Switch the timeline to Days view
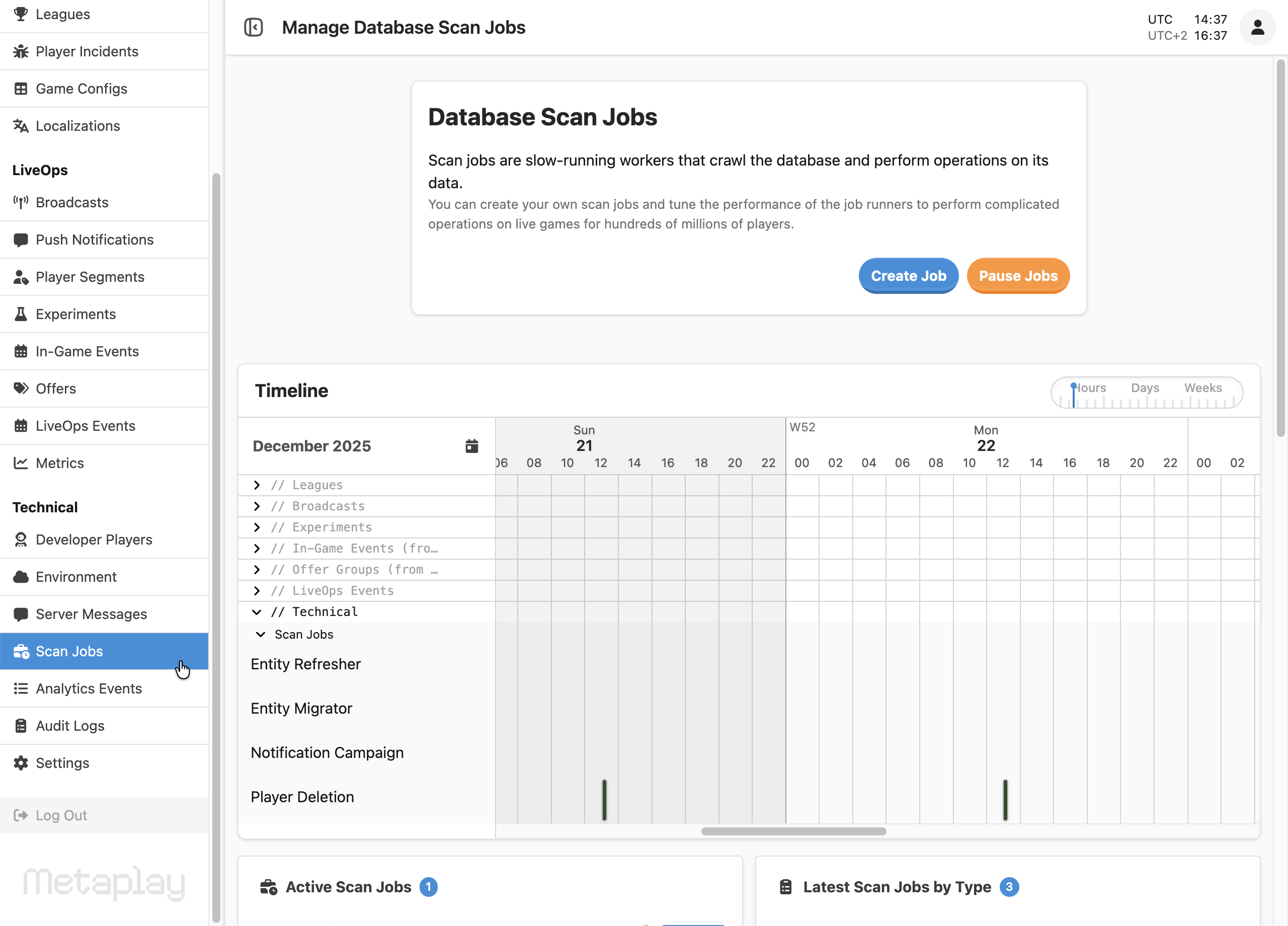This screenshot has width=1288, height=926. [x=1145, y=388]
